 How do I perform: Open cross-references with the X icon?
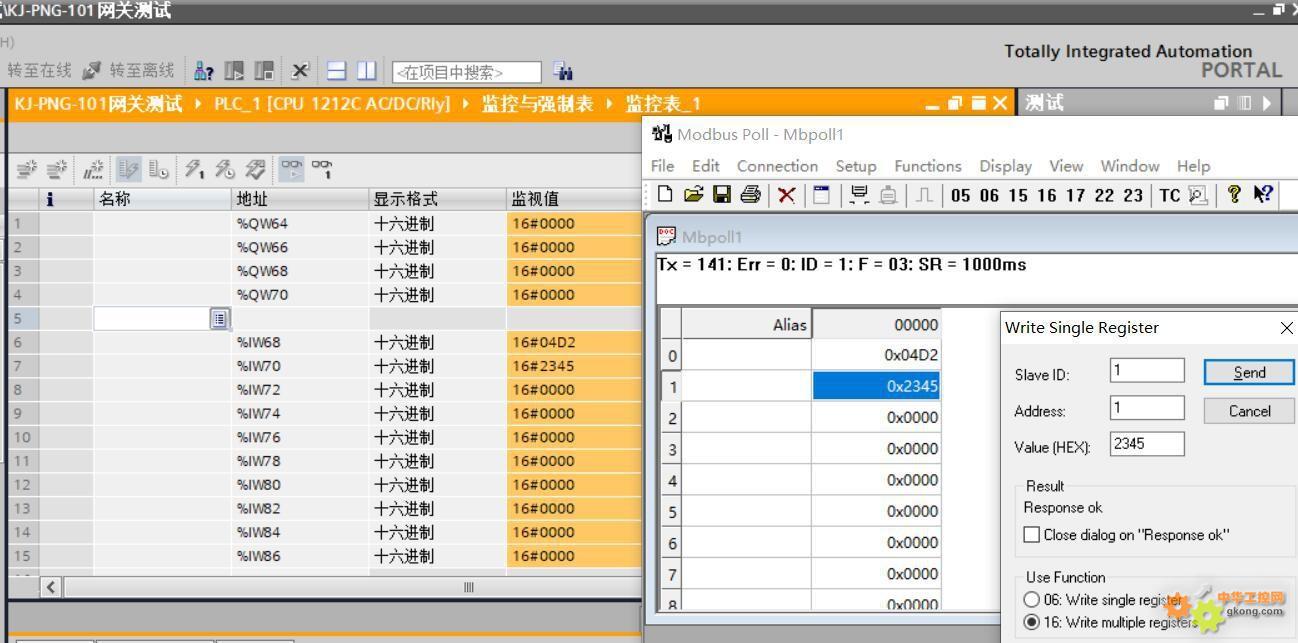point(300,71)
